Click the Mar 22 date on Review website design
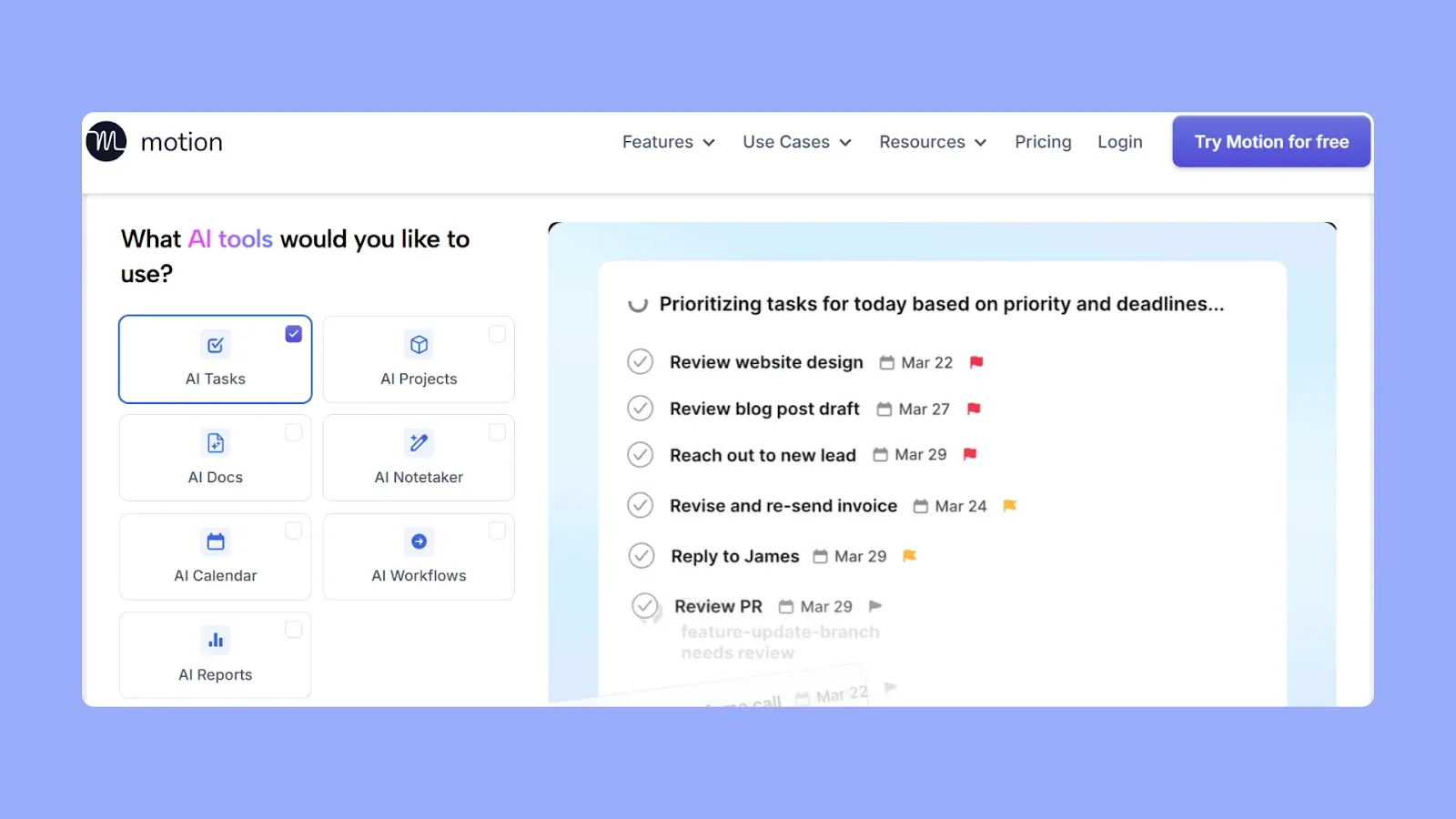The width and height of the screenshot is (1456, 819). (927, 362)
